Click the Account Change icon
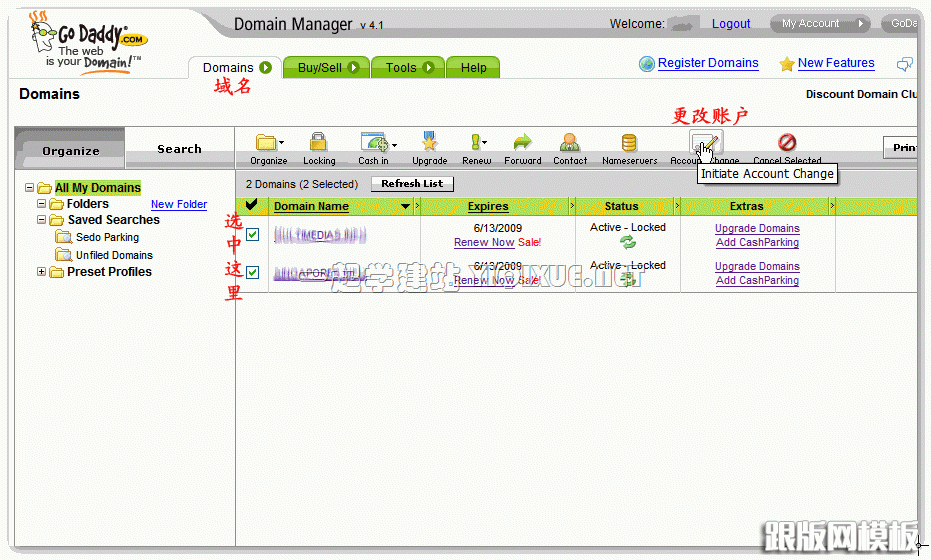 click(x=705, y=143)
